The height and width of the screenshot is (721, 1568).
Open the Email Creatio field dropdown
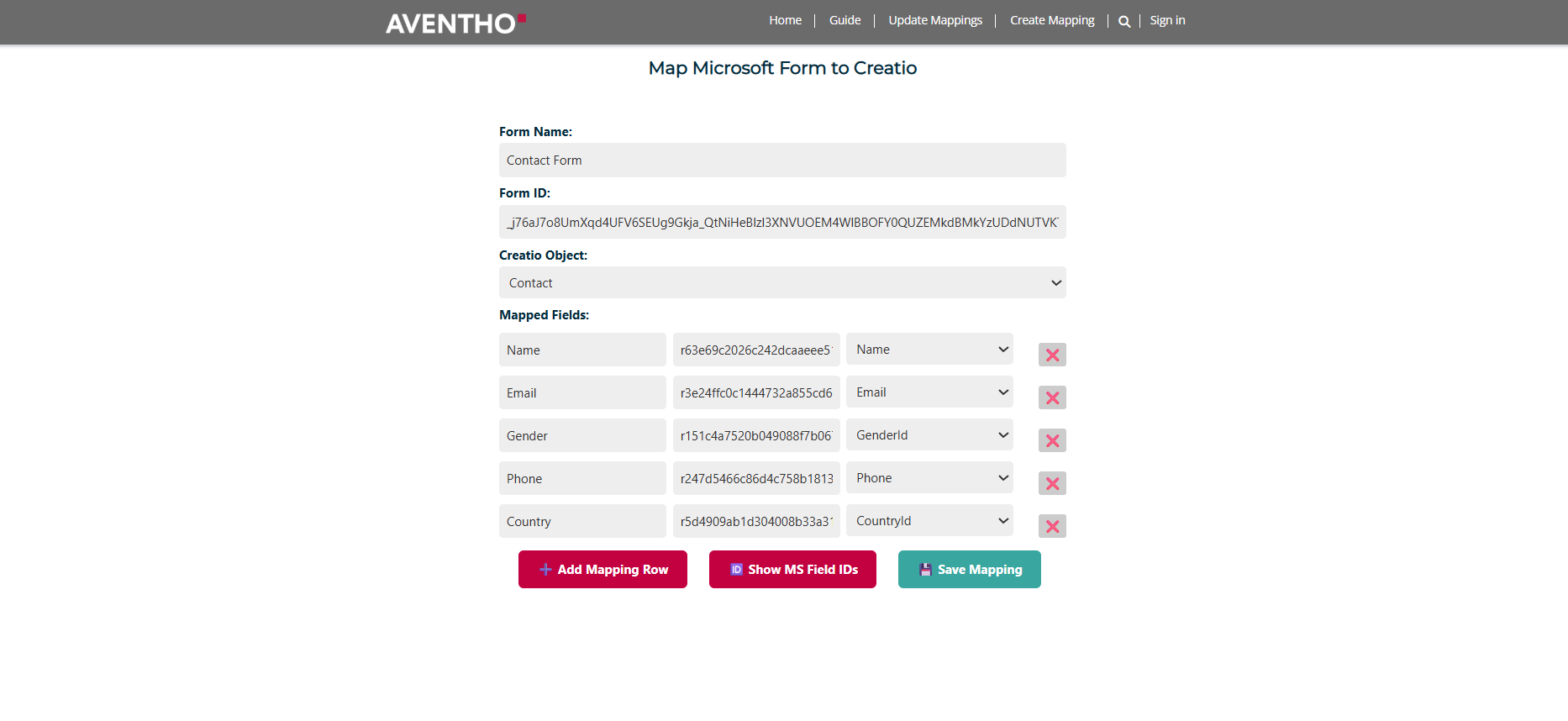click(929, 392)
